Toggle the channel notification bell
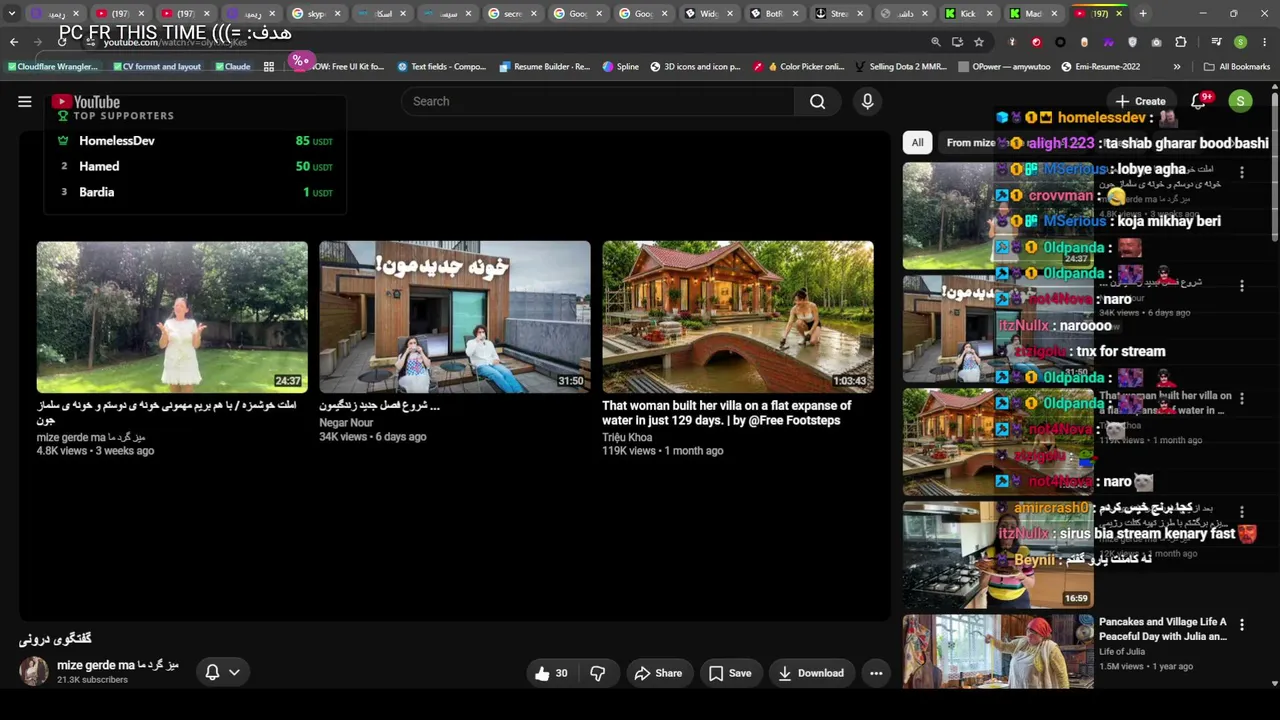This screenshot has height=720, width=1280. click(x=212, y=672)
